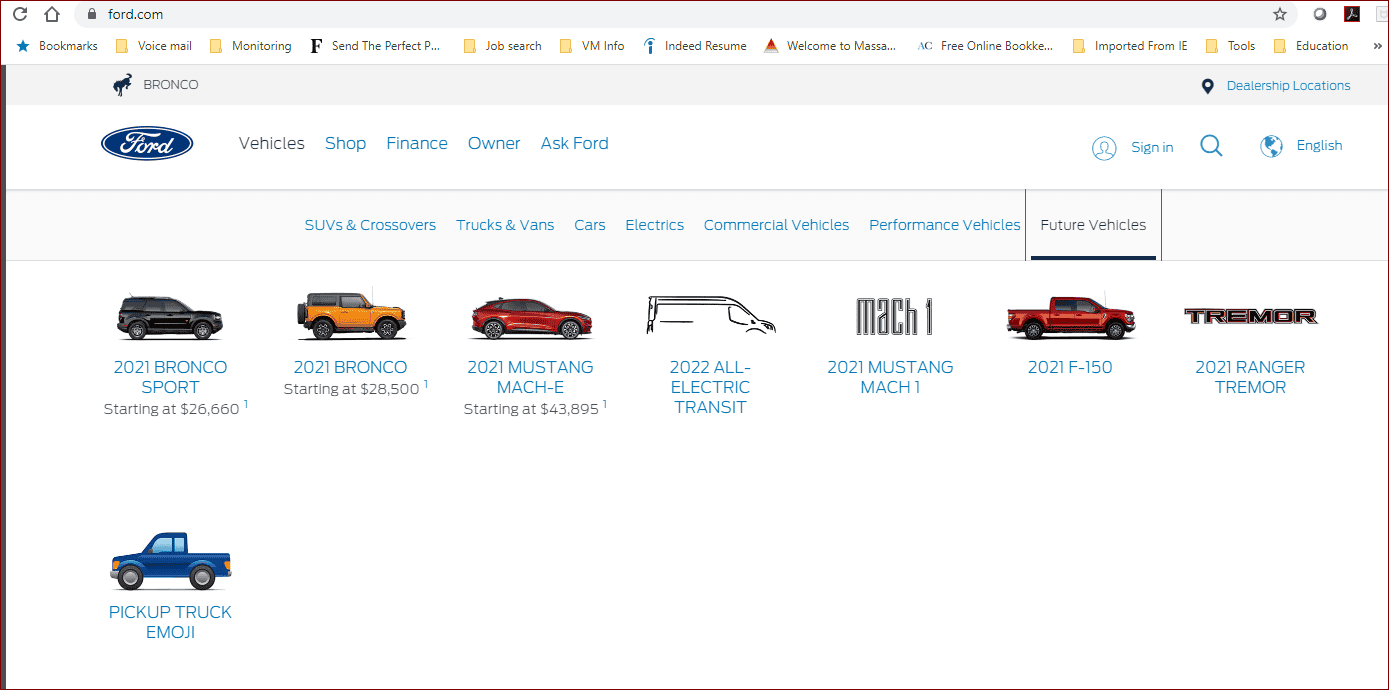Switch to the Electrics tab
Viewport: 1389px width, 690px height.
(655, 225)
